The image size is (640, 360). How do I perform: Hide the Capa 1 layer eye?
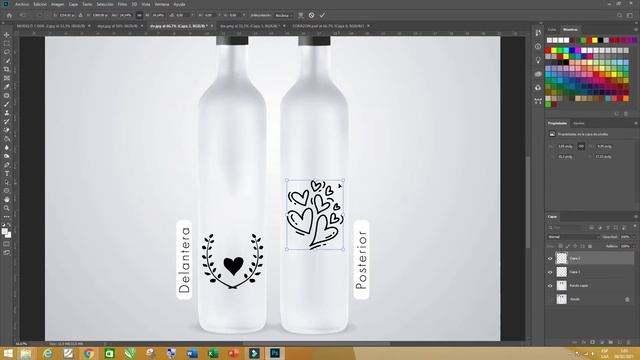(550, 272)
